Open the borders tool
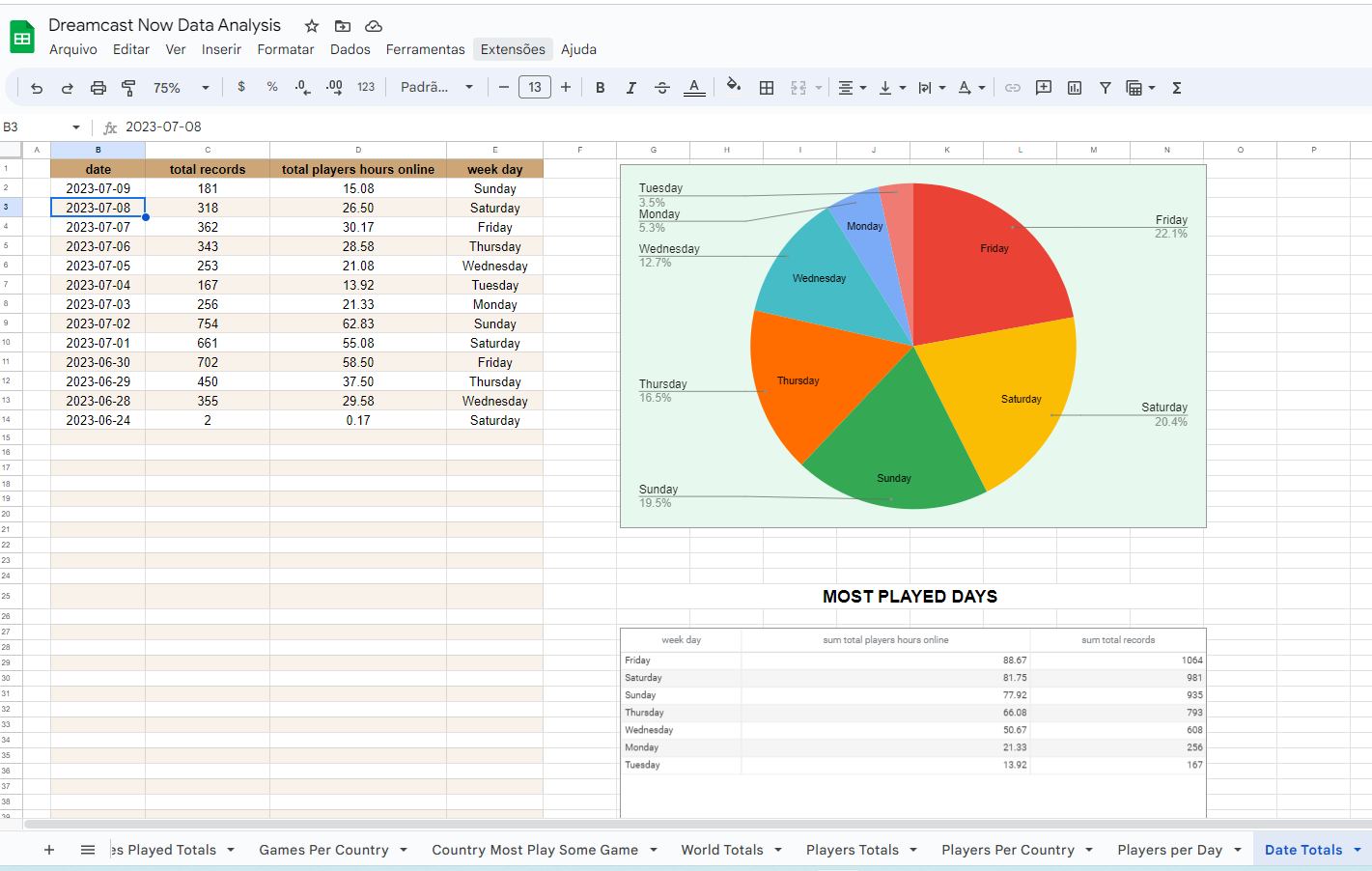 (x=767, y=88)
